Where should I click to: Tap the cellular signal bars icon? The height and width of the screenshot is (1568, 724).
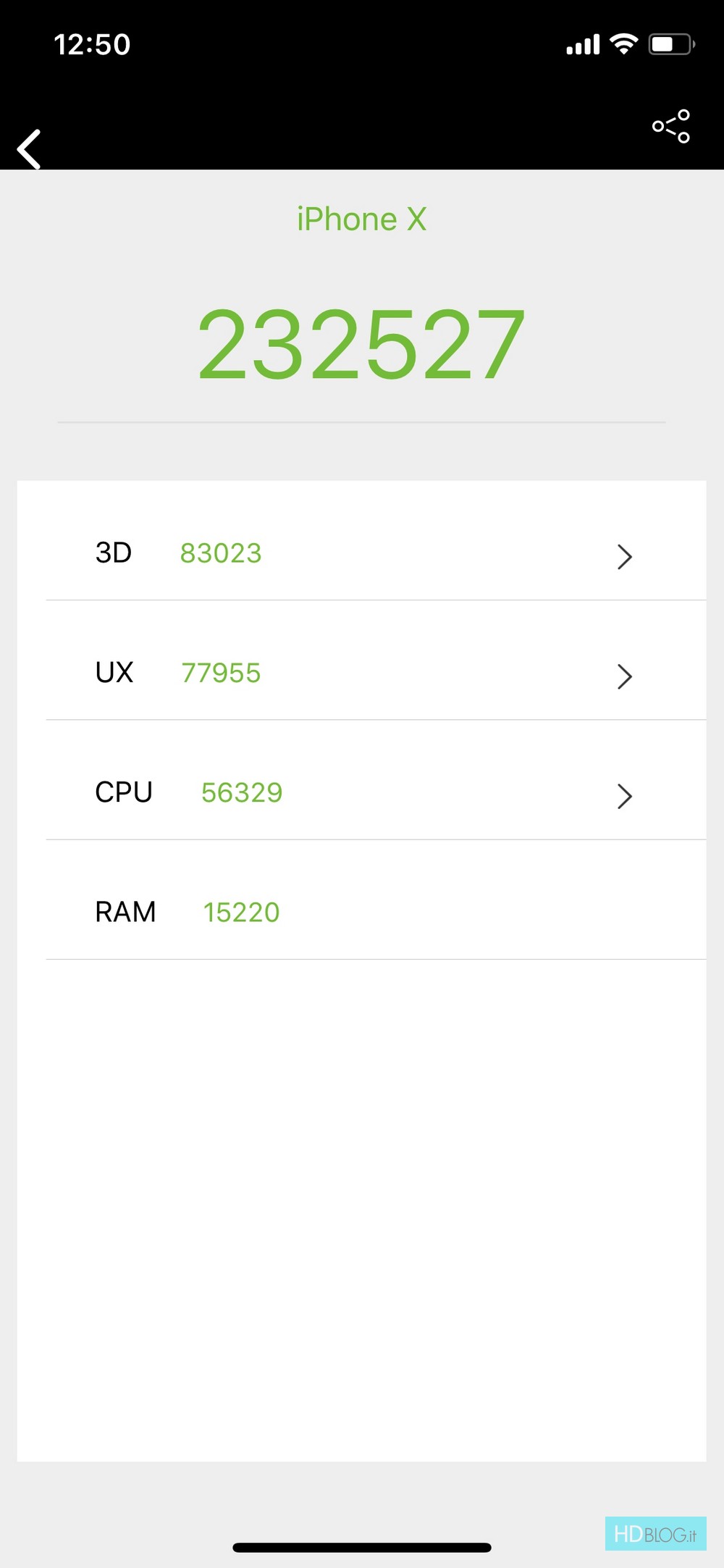point(583,45)
